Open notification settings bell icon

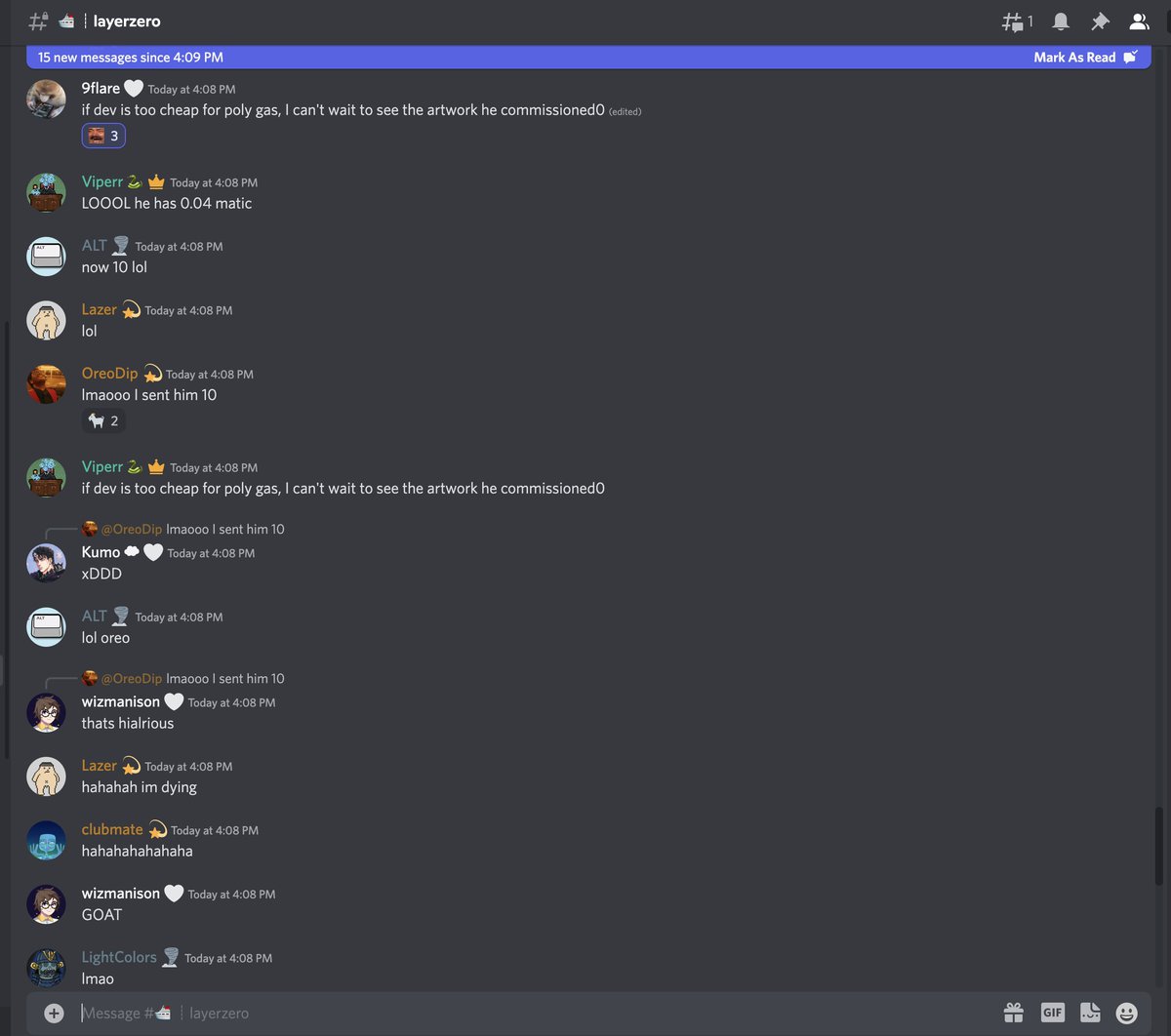[1061, 21]
